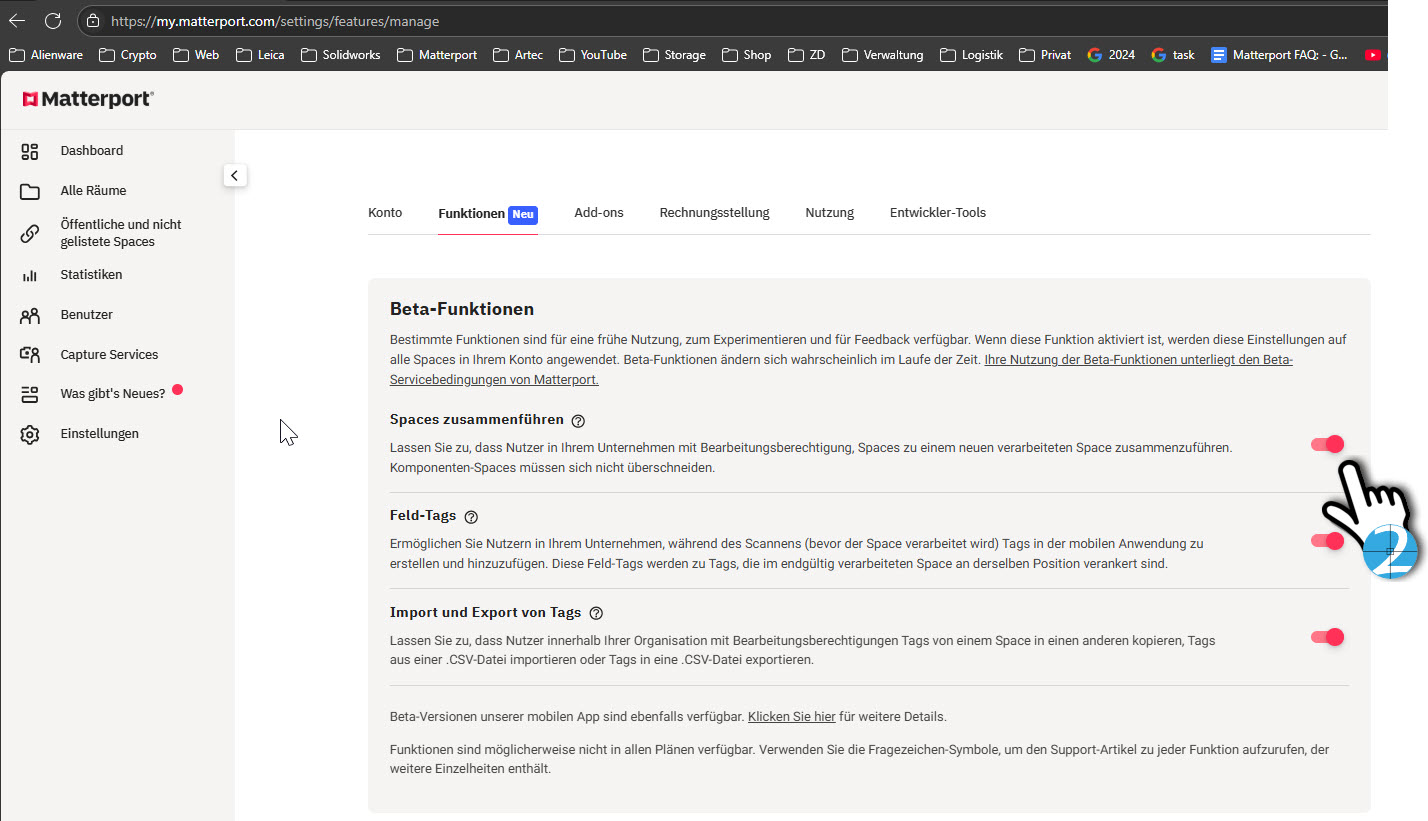
Task: Click the 'Spaces zusammenführen' heading text
Action: 477,420
